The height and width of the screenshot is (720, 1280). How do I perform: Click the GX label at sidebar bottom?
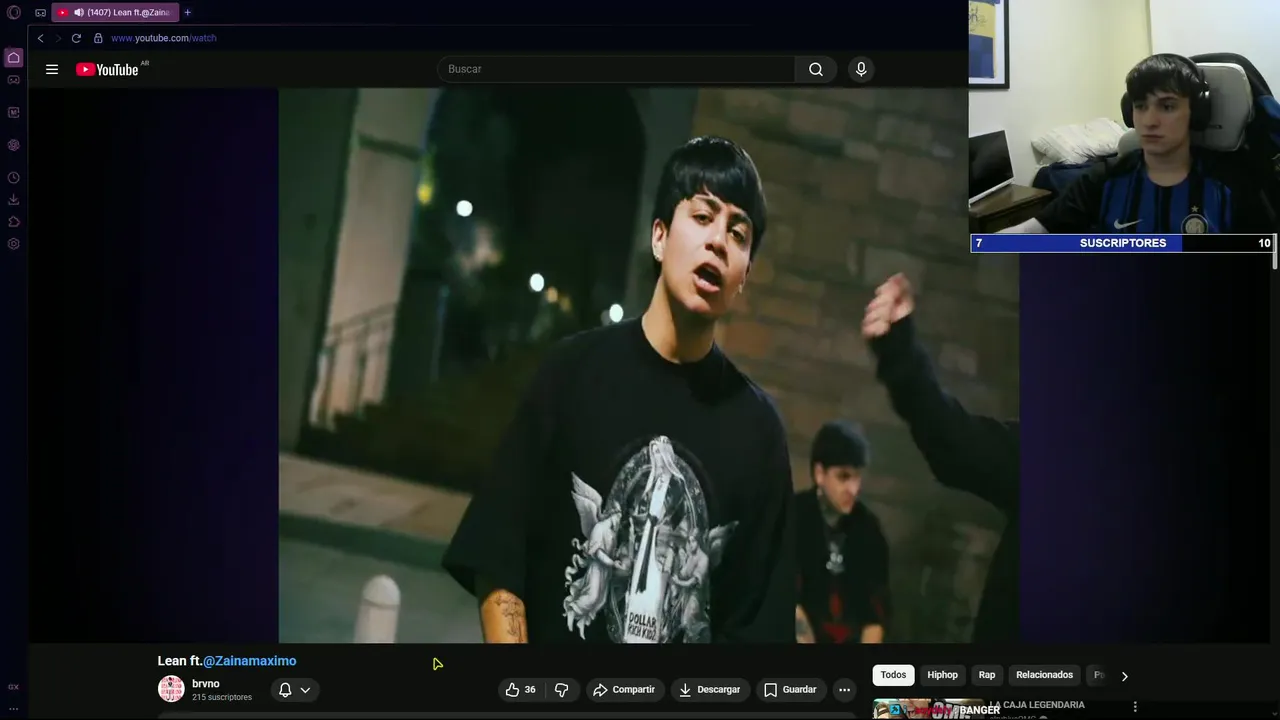14,687
